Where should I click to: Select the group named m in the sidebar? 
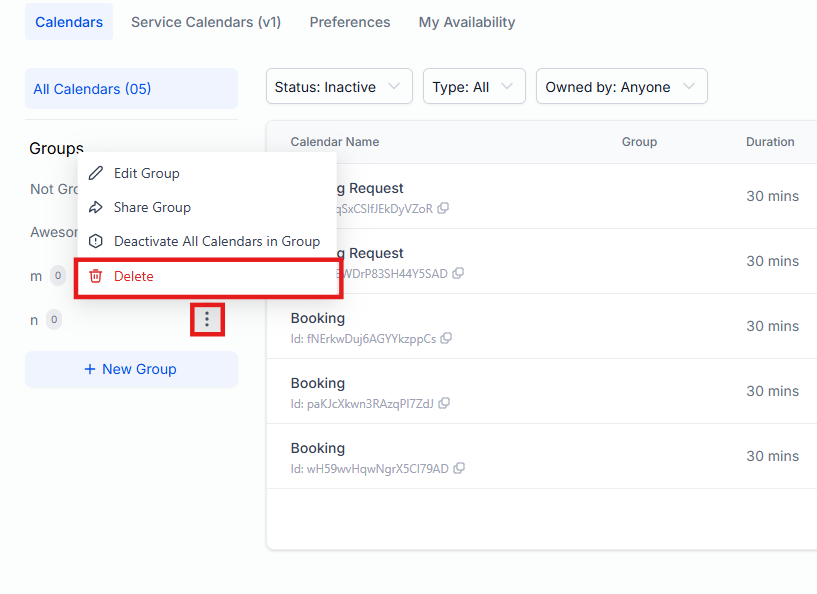37,276
